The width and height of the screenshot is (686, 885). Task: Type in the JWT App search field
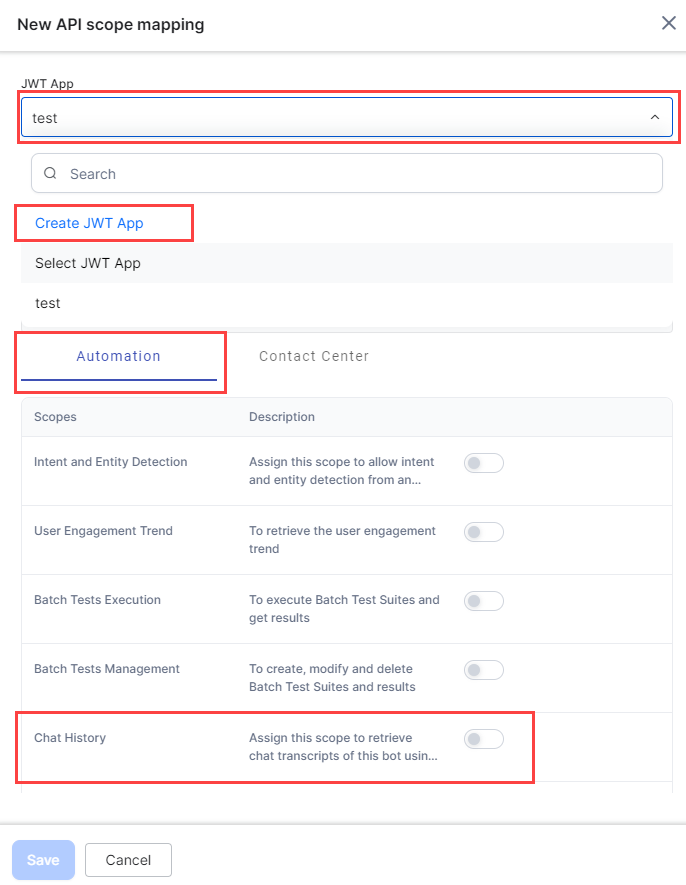click(x=360, y=174)
